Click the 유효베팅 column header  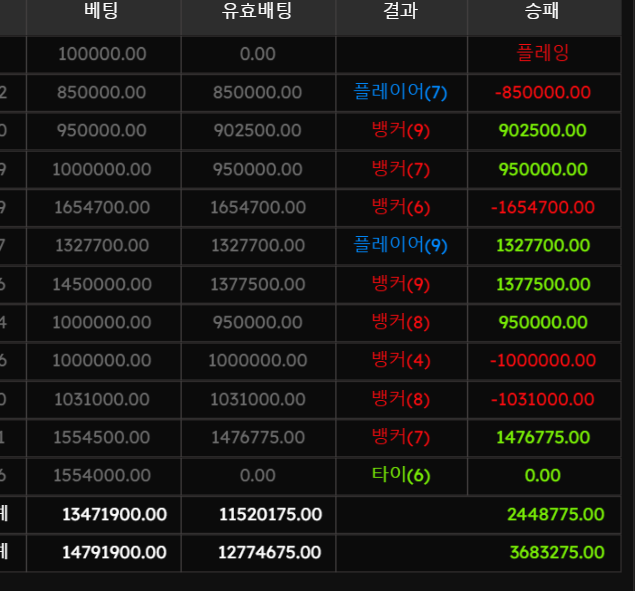(x=257, y=12)
